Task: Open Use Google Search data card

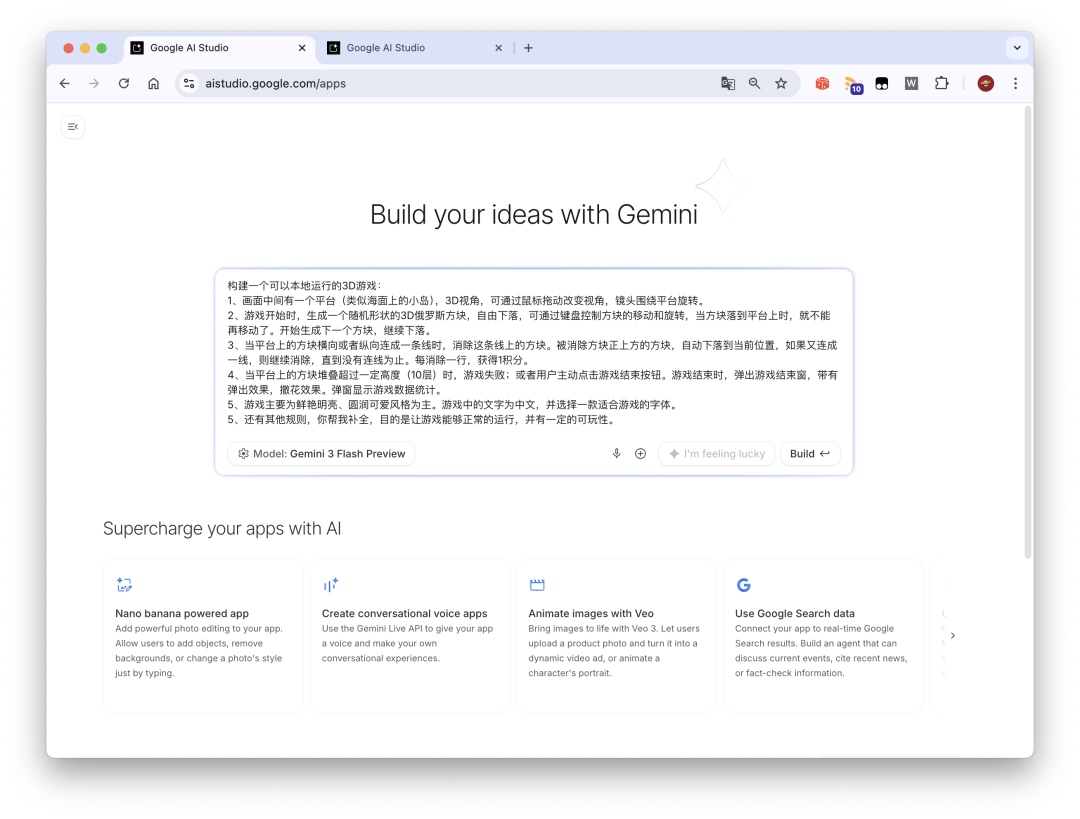Action: 823,635
